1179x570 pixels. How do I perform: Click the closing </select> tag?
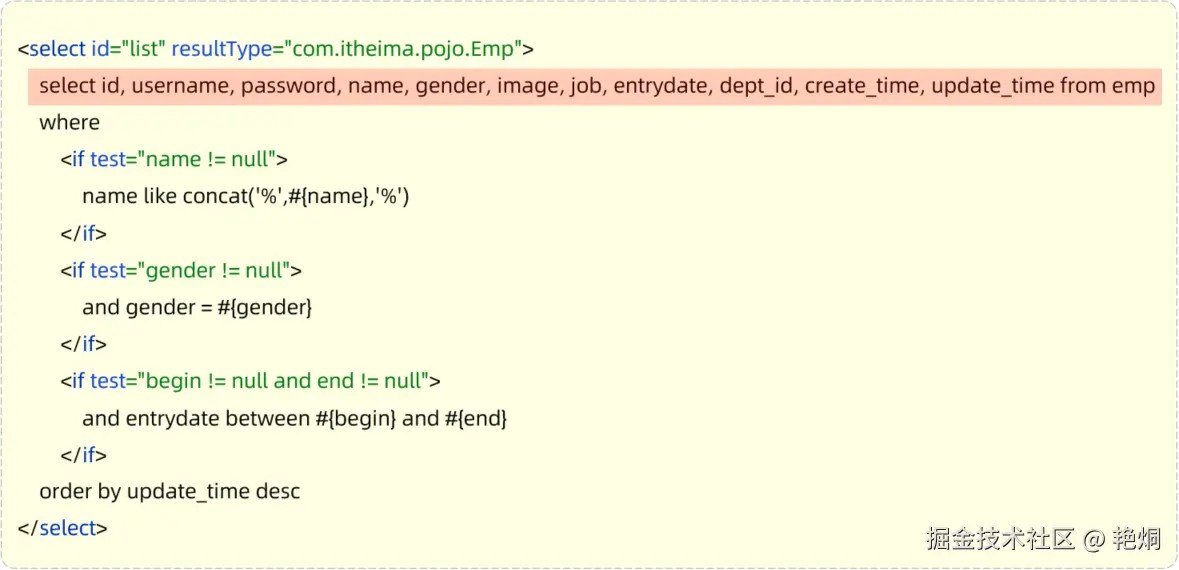tap(62, 529)
